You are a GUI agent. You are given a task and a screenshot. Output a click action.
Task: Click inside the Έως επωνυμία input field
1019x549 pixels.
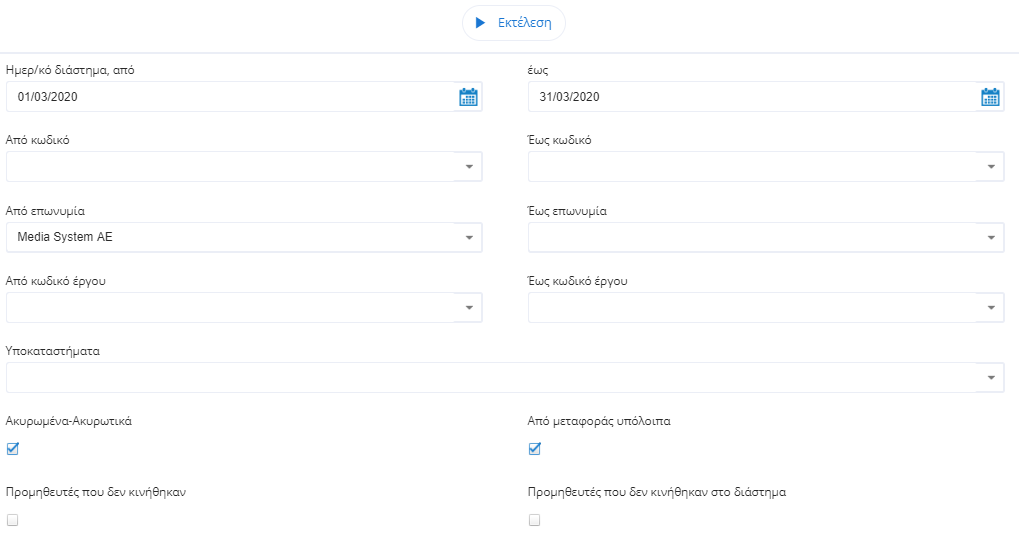(x=750, y=238)
